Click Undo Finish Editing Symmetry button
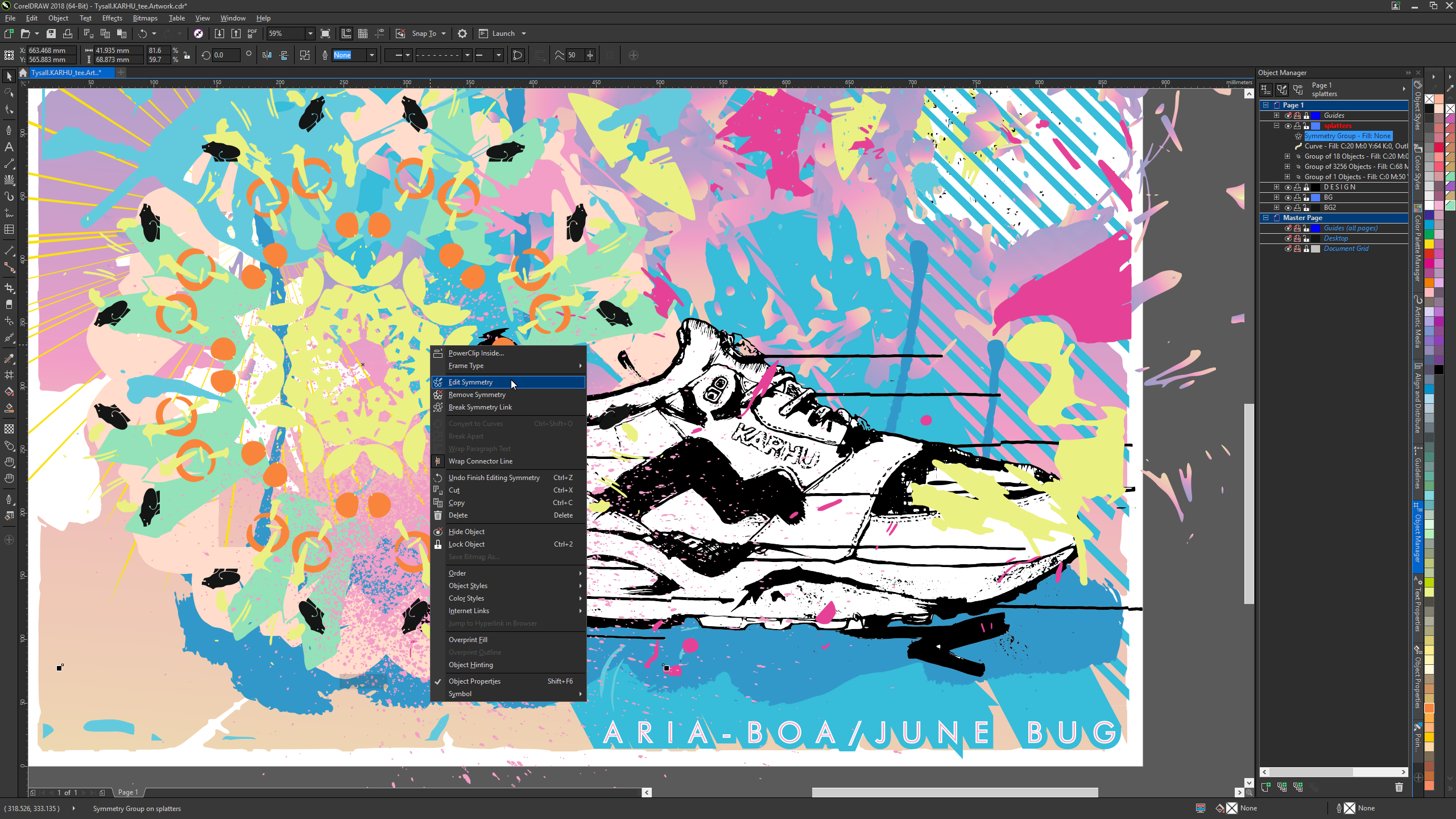The image size is (1456, 819). pos(494,477)
